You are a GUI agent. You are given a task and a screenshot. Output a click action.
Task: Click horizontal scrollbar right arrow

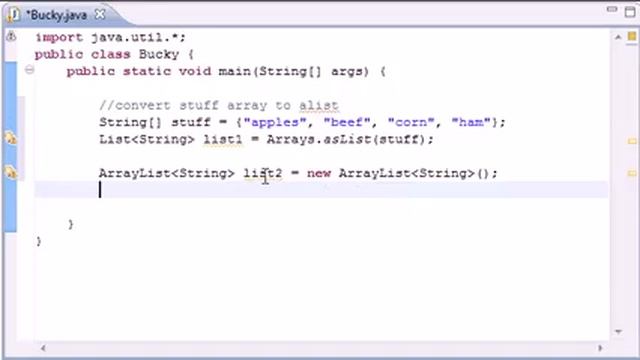(x=600, y=348)
